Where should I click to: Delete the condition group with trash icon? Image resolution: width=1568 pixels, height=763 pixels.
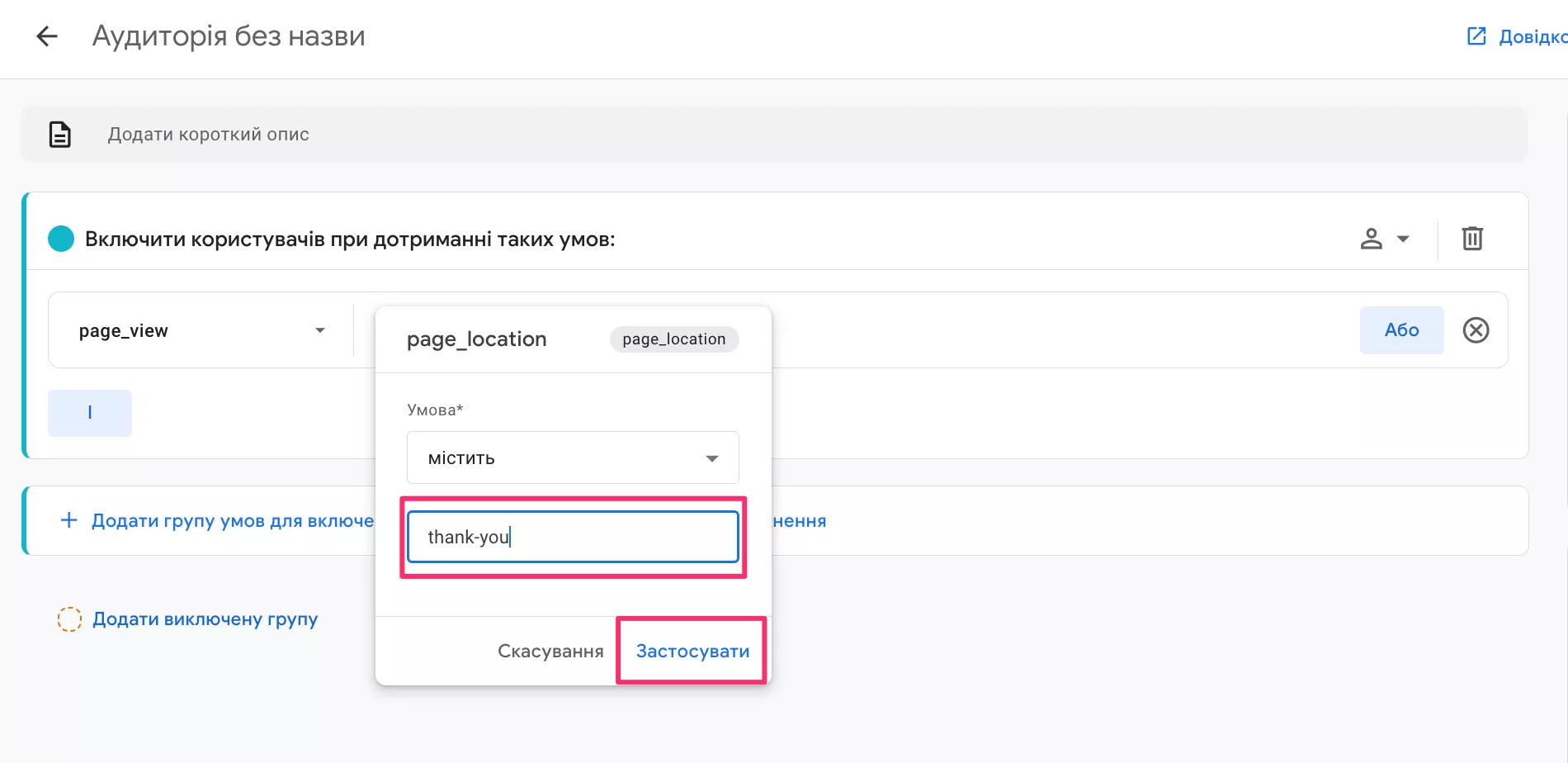[1472, 239]
